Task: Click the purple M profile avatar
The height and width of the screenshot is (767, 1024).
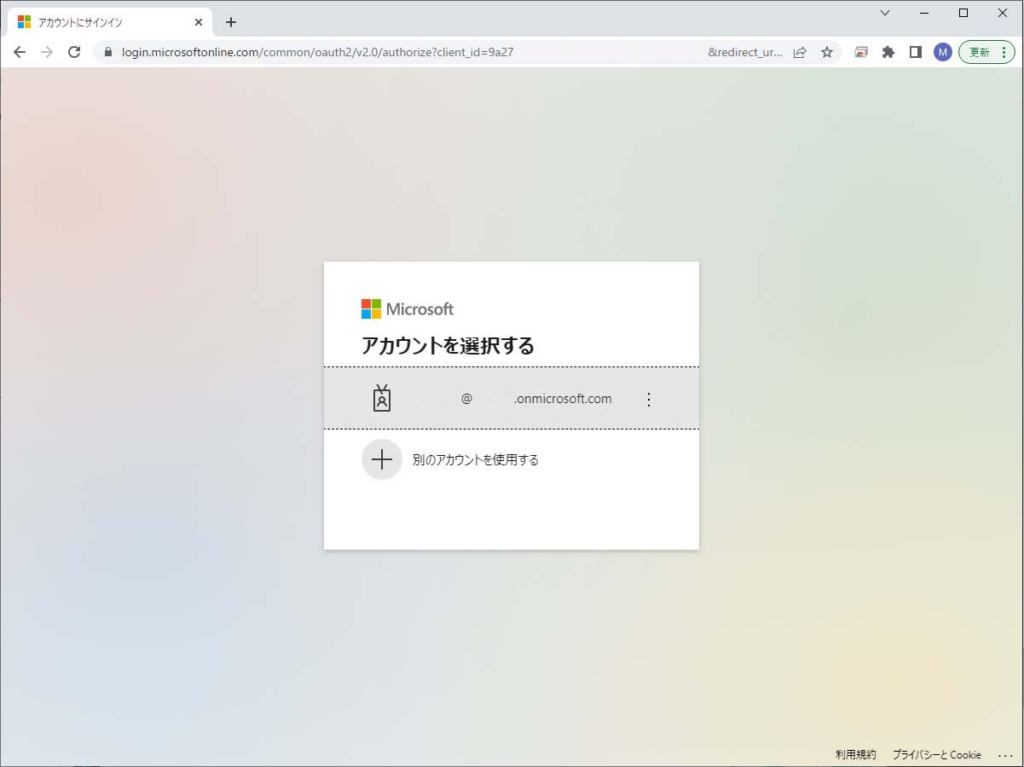Action: (x=943, y=52)
